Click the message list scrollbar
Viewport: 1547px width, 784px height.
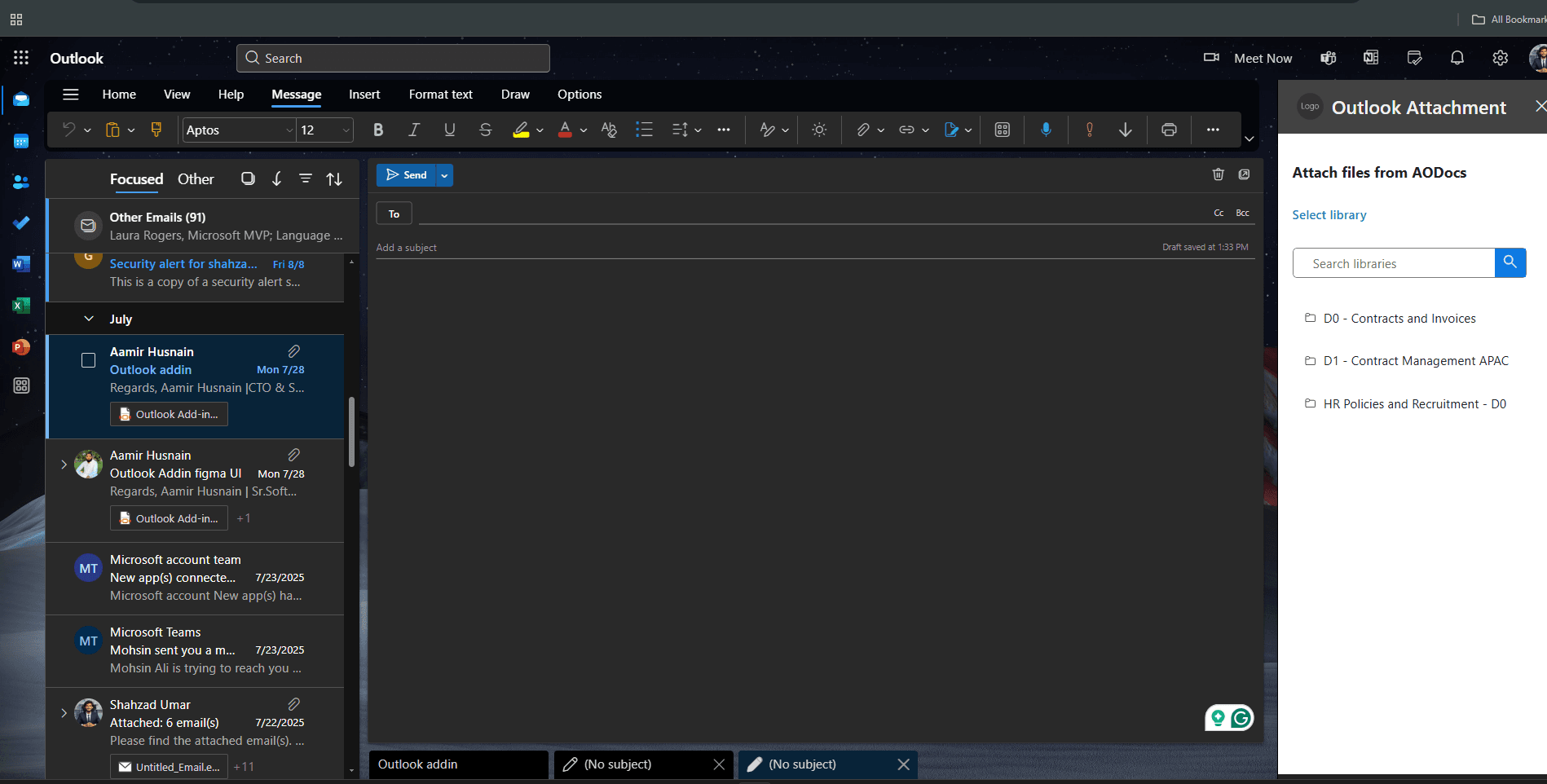pos(351,432)
